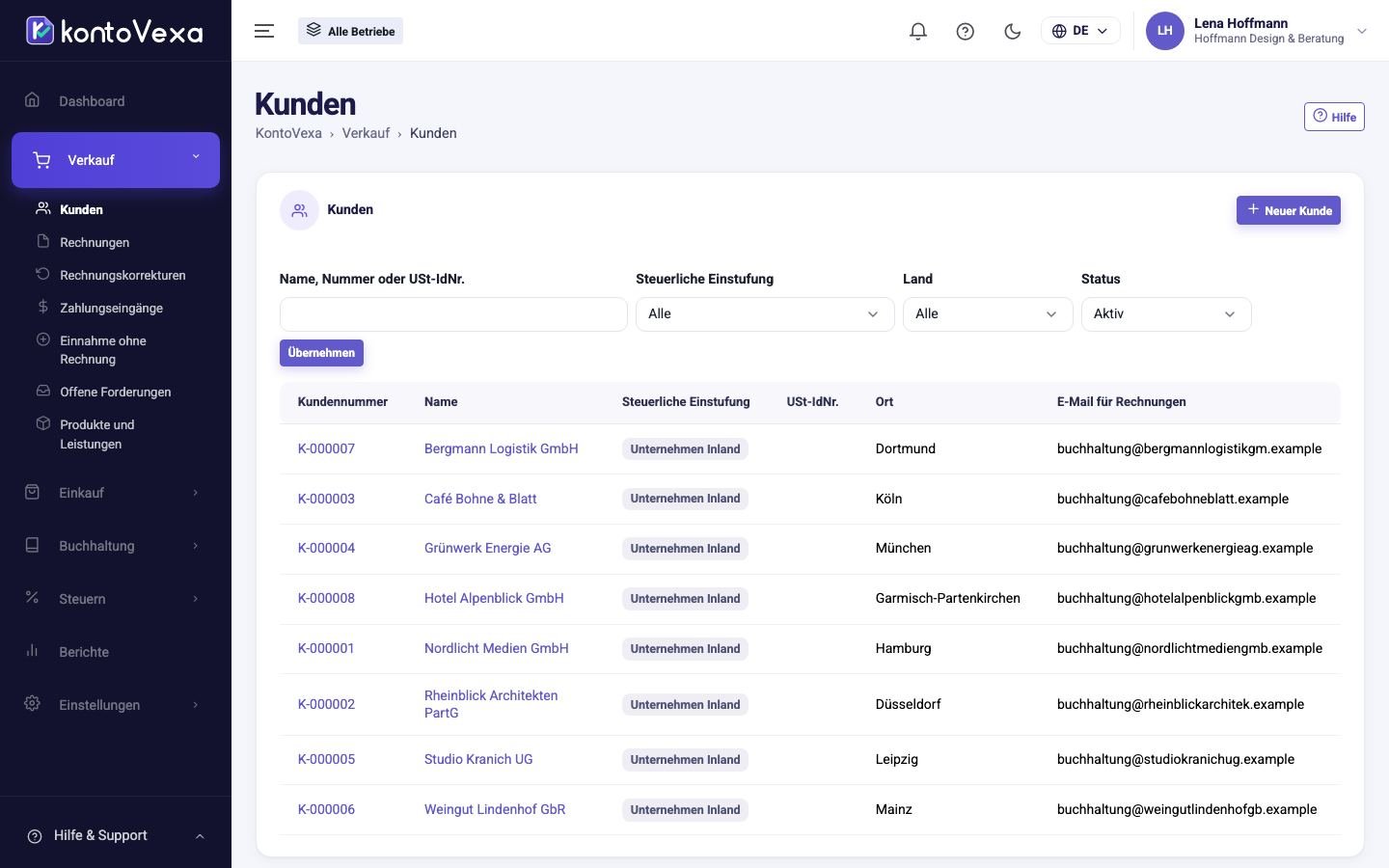This screenshot has width=1389, height=868.
Task: Expand the Lena Hoffmann account menu chevron
Action: 1362,31
